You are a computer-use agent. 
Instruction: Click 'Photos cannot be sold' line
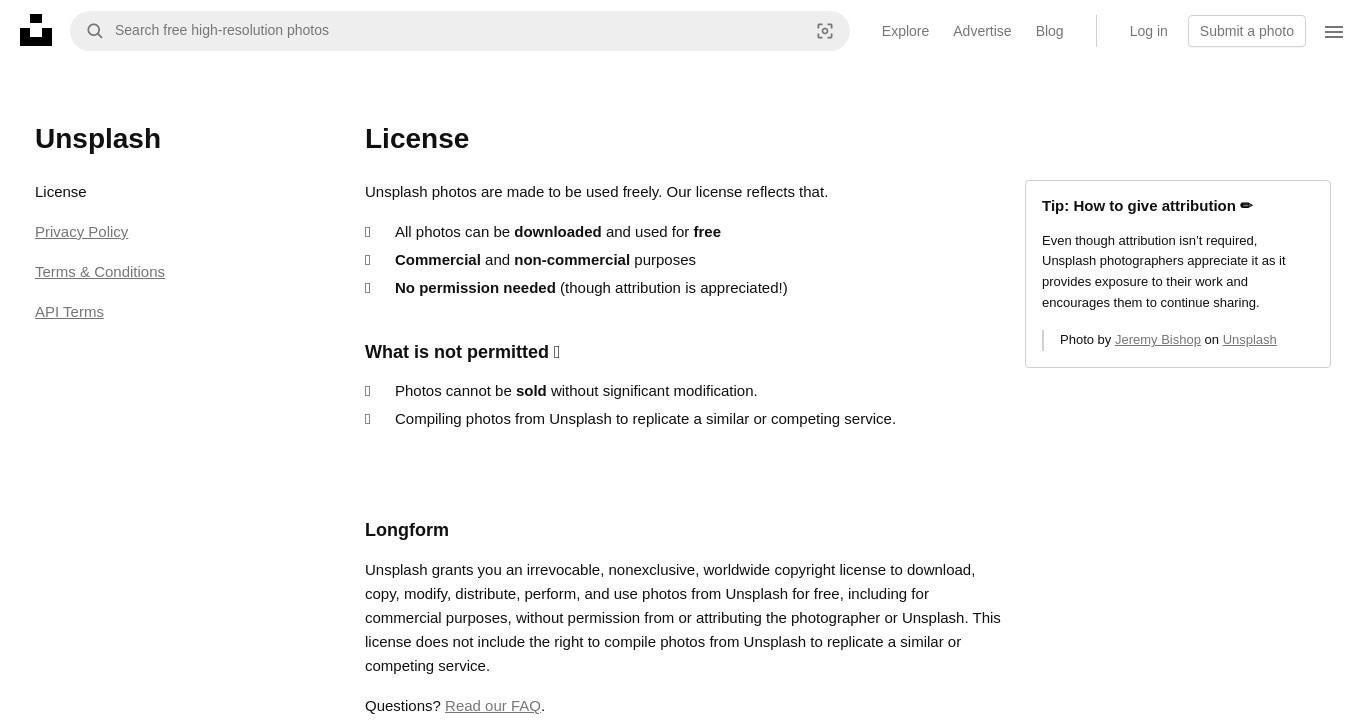tap(576, 391)
